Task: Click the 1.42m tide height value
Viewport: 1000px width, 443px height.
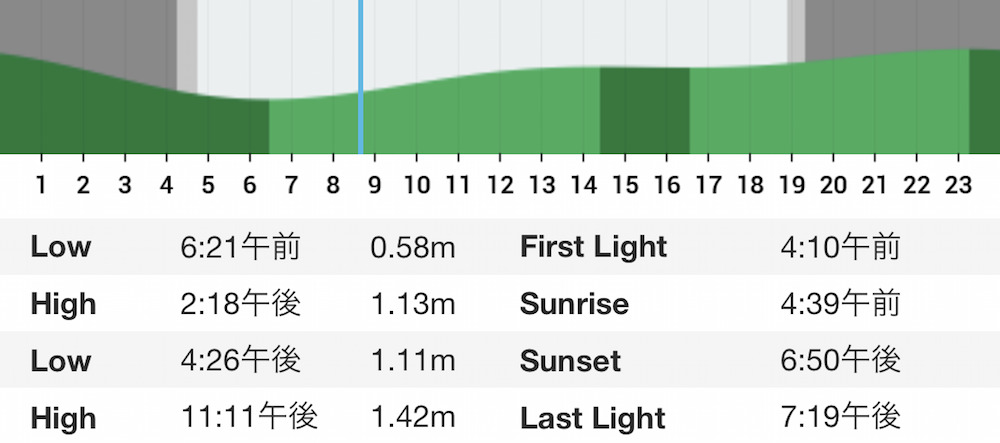Action: [413, 418]
